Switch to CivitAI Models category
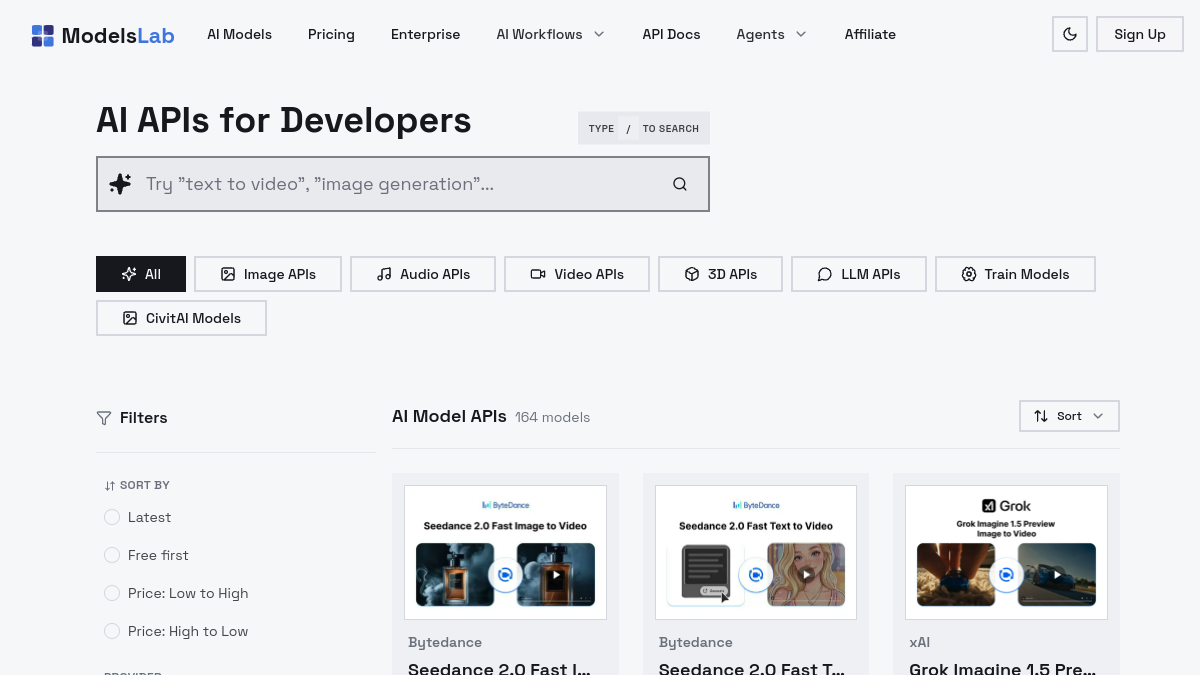 [182, 318]
